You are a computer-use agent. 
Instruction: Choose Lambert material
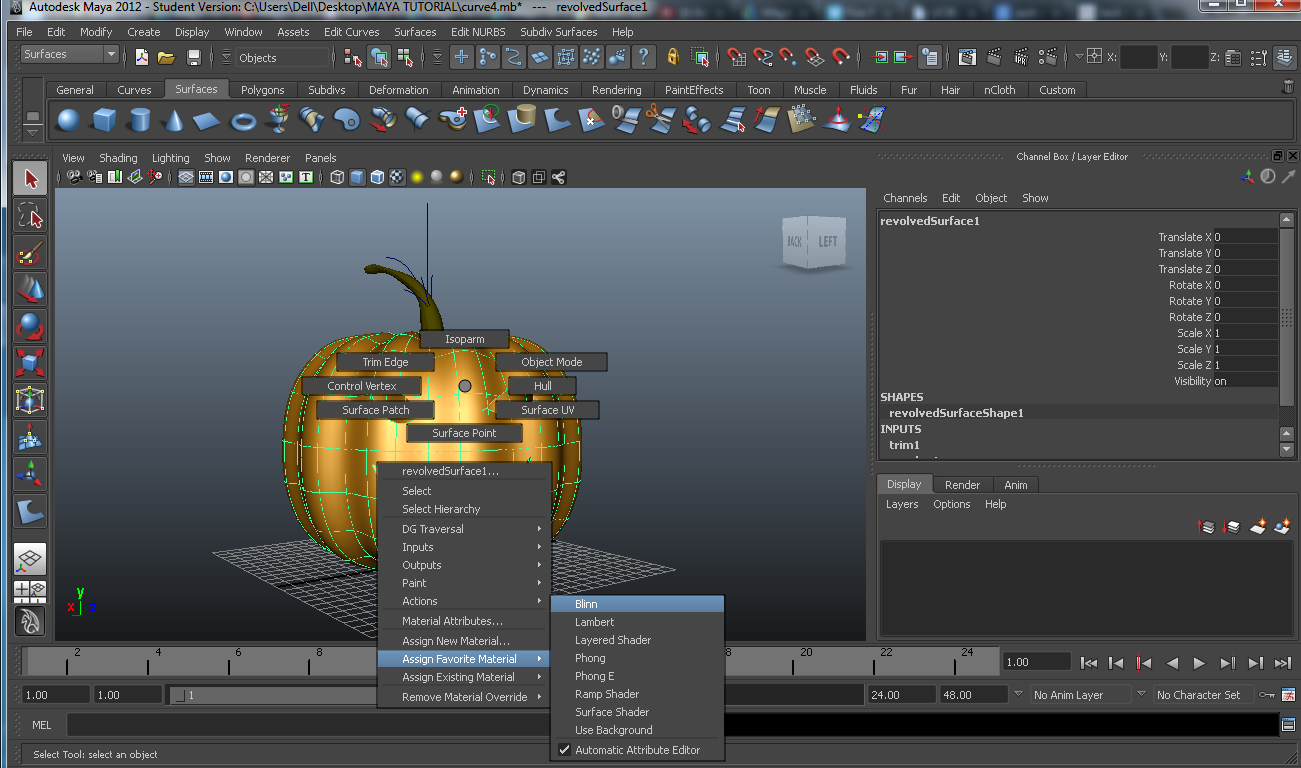click(637, 622)
